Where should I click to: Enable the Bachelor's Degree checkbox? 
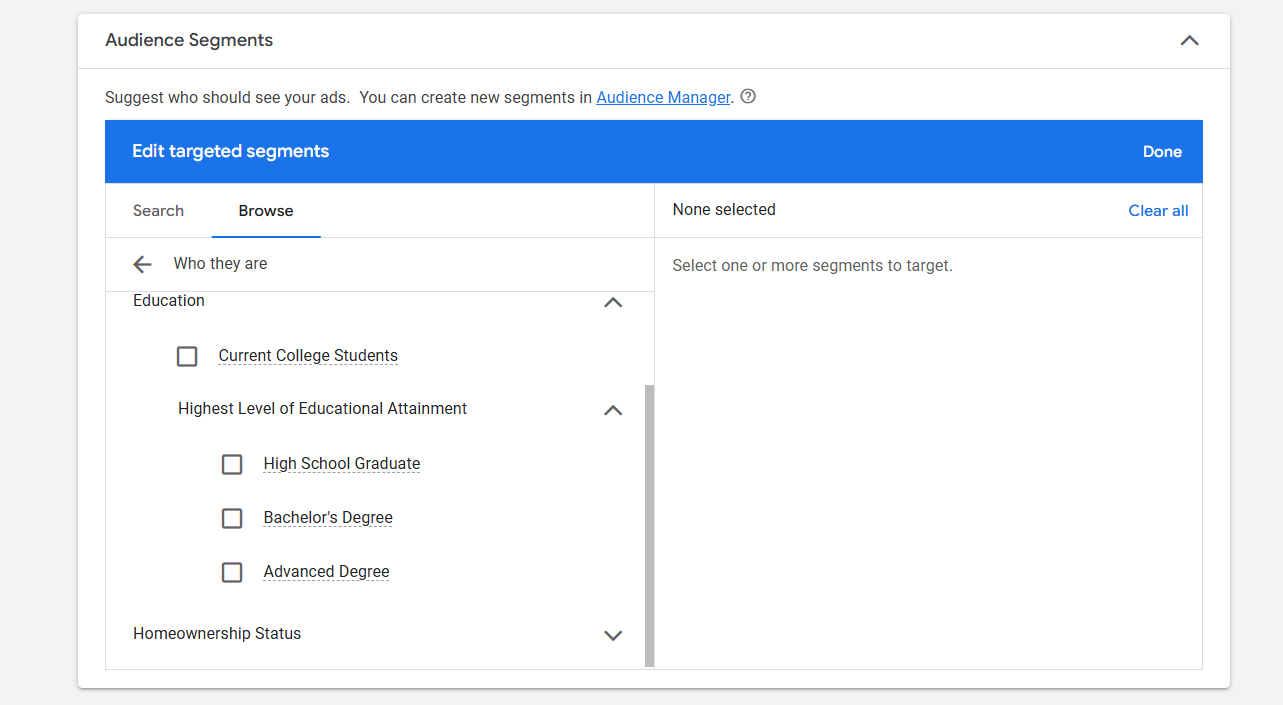232,518
